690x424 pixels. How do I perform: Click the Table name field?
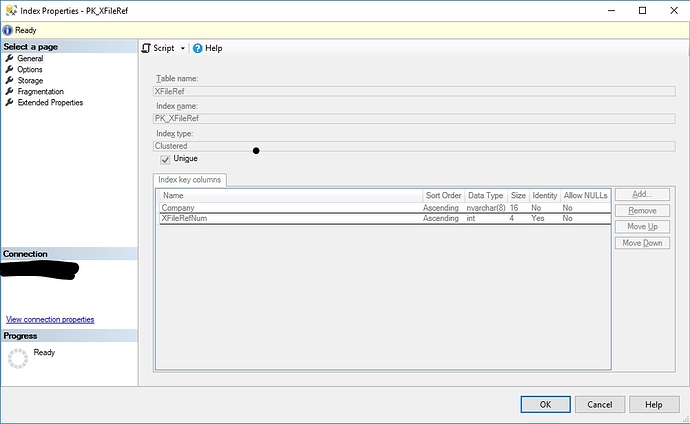(x=414, y=91)
